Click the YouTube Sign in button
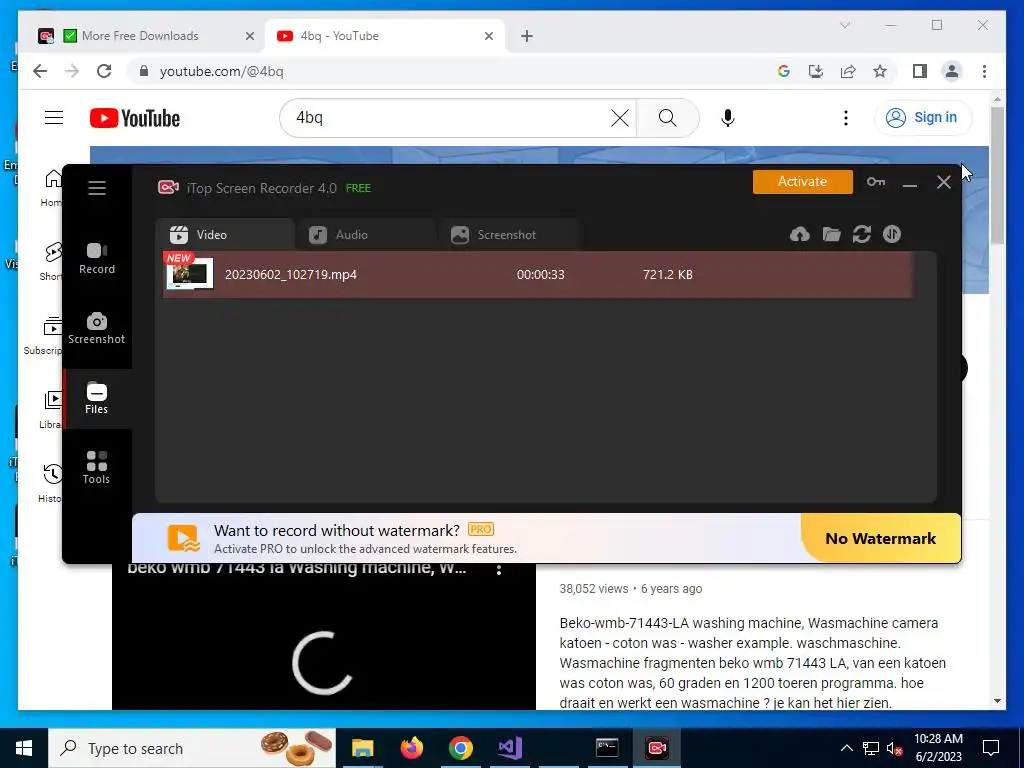 click(x=923, y=118)
